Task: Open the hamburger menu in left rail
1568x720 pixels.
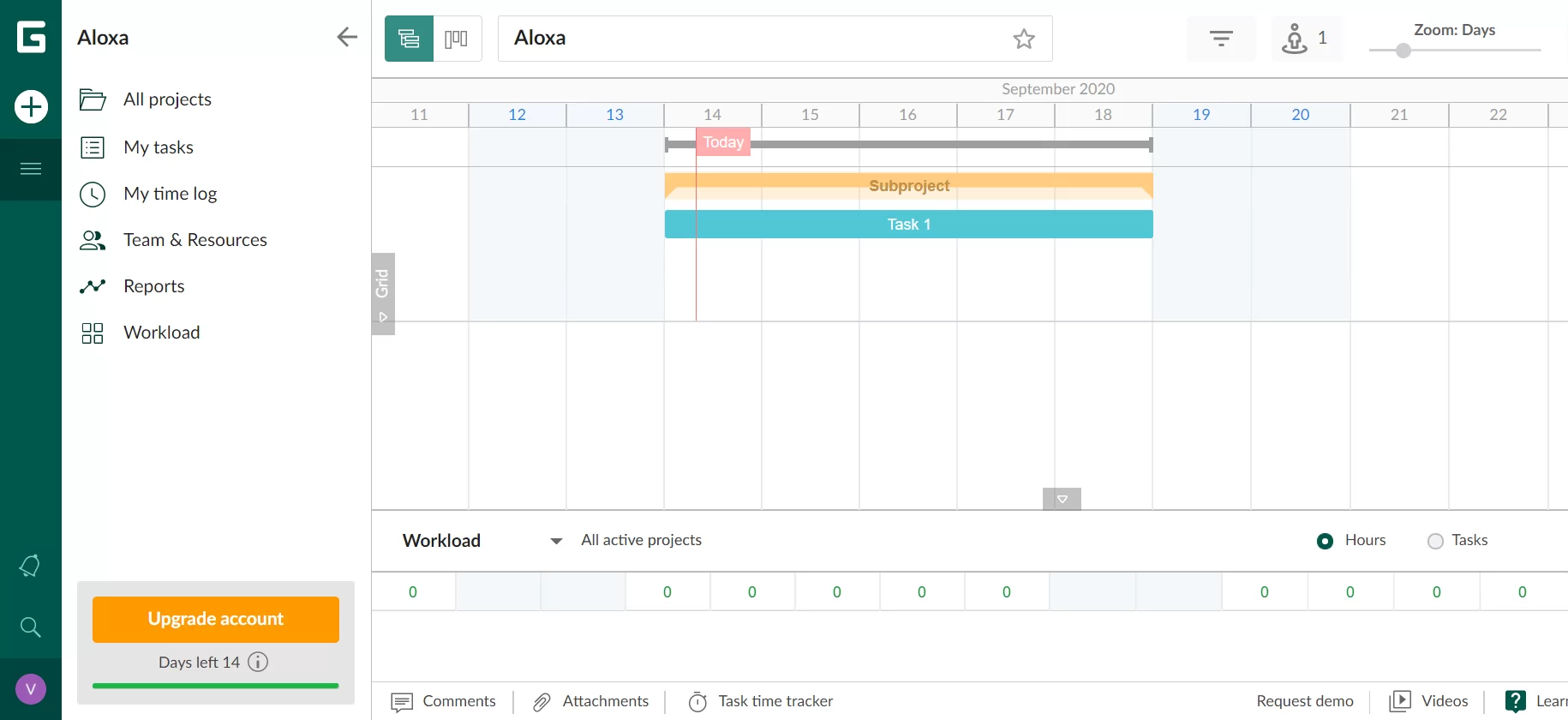Action: pyautogui.click(x=31, y=169)
